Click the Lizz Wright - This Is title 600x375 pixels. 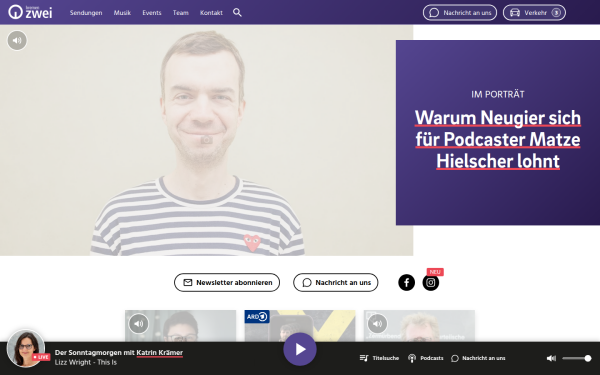86,362
